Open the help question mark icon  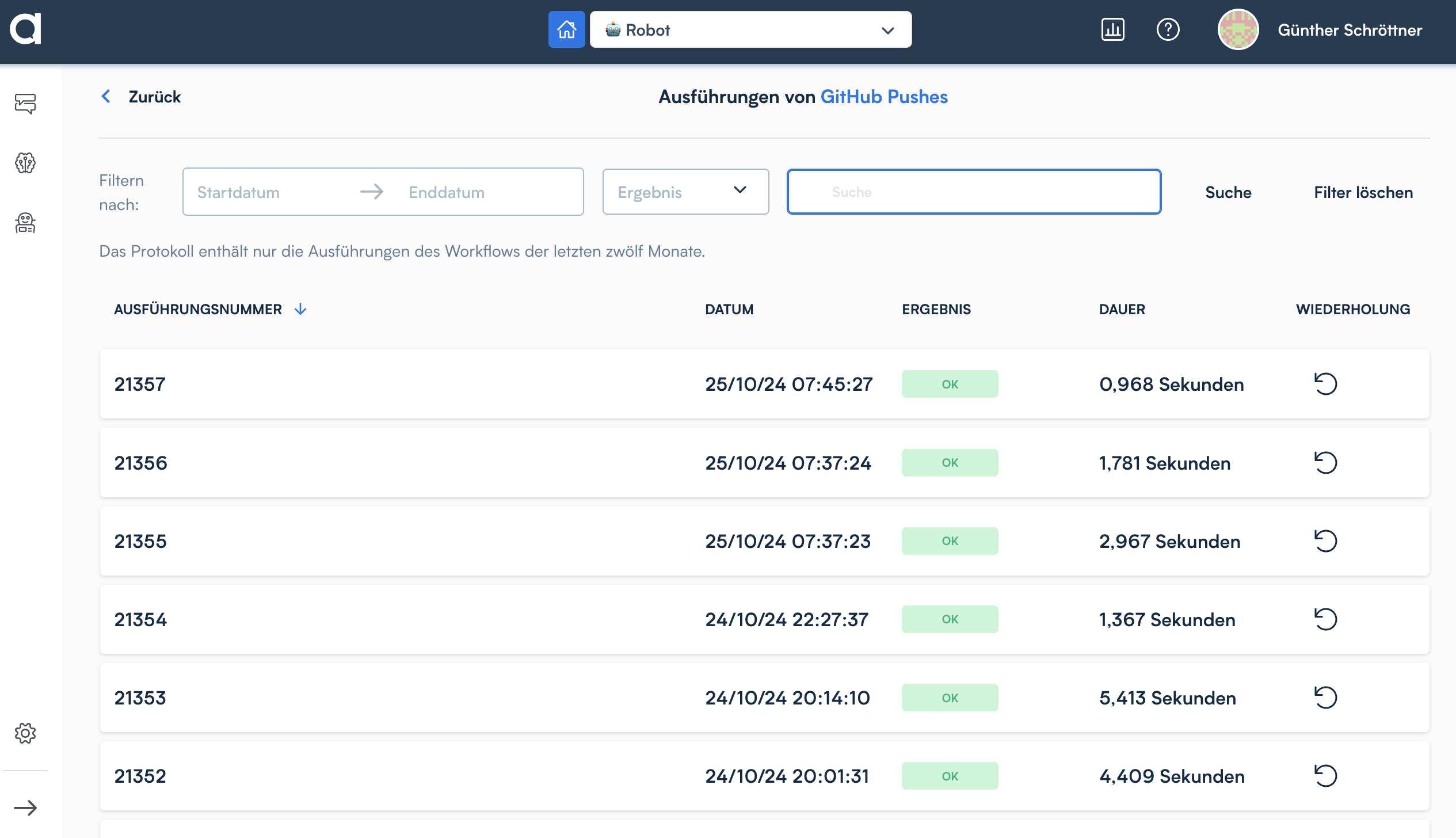coord(1168,29)
